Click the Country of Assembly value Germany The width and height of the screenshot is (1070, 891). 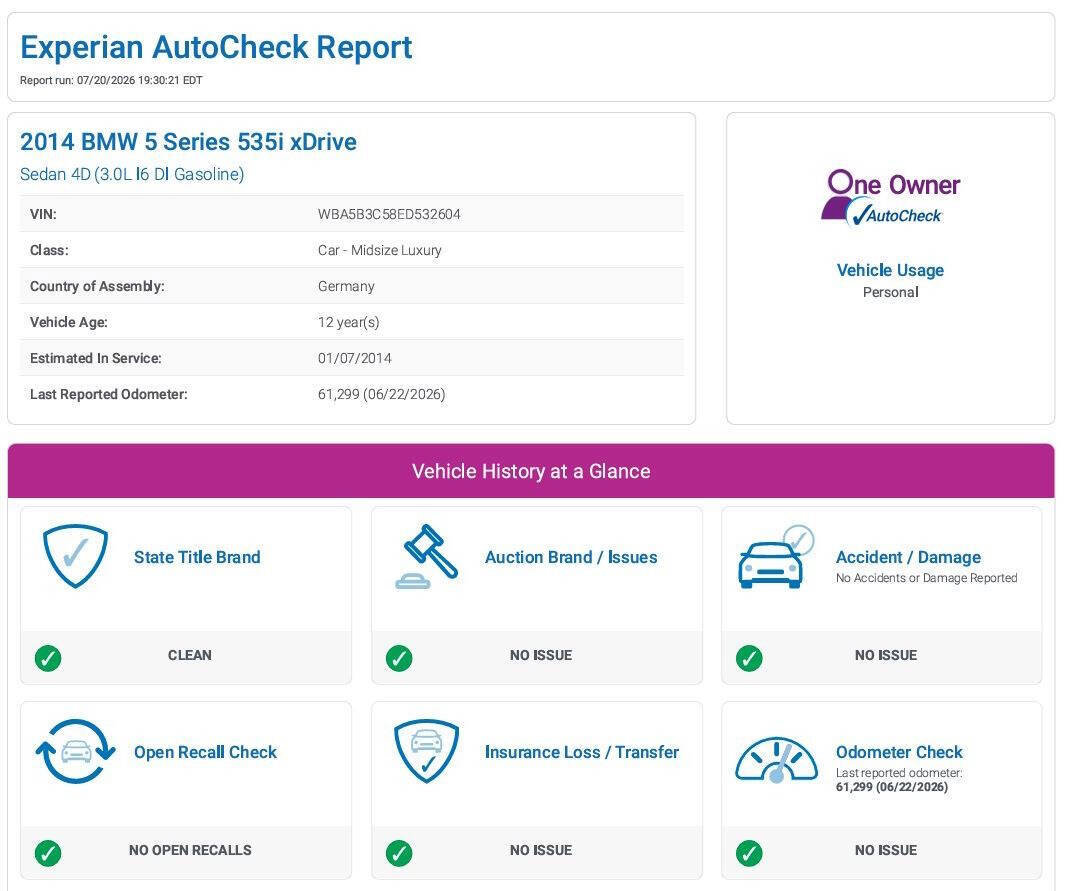[346, 287]
